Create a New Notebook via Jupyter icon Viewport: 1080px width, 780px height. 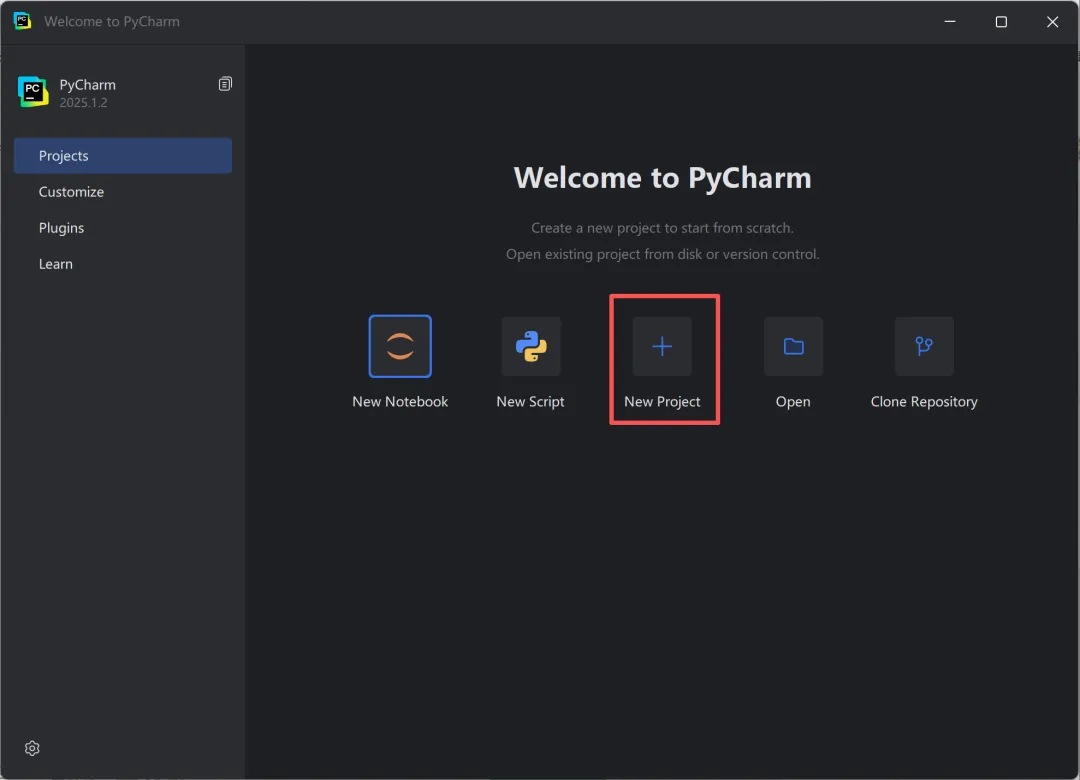click(400, 346)
